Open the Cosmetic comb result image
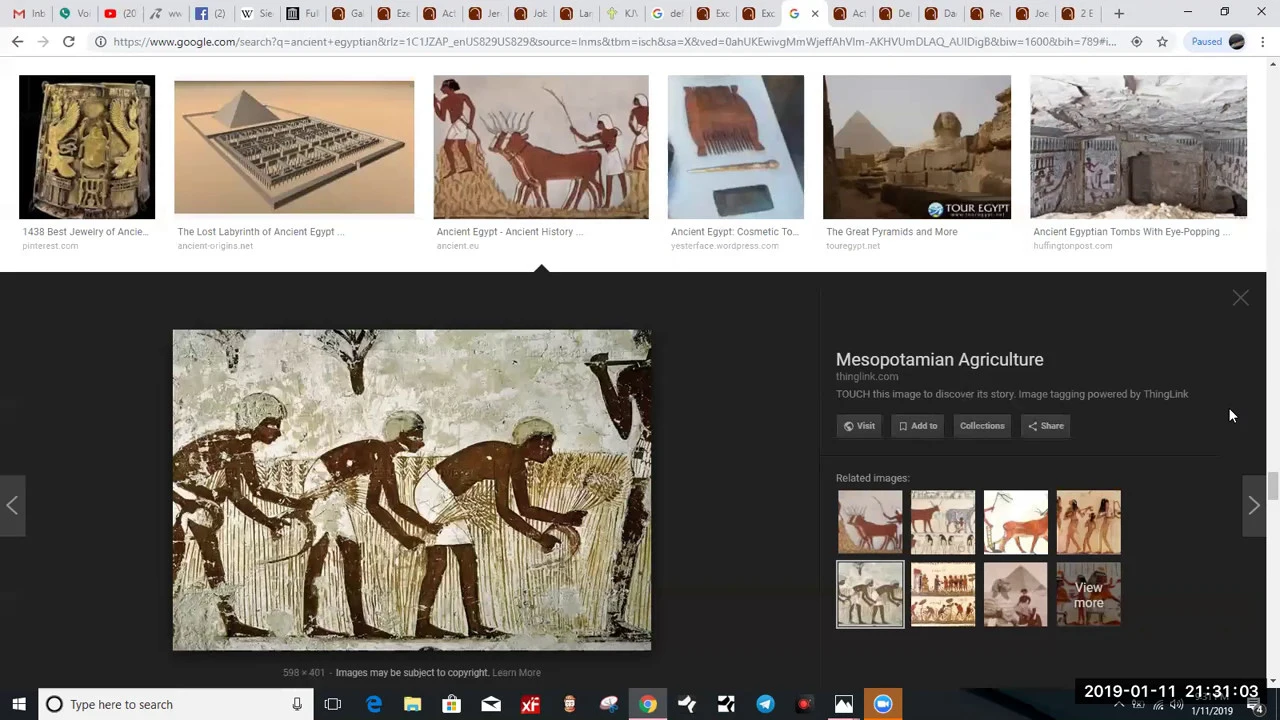 [736, 147]
